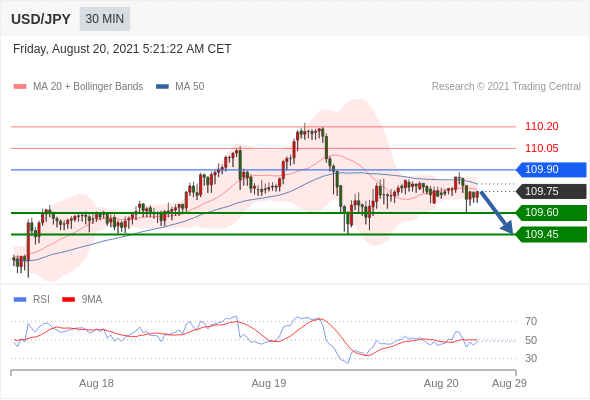The width and height of the screenshot is (590, 400).
Task: Select the 109.90 blue pivot price tag
Action: [x=551, y=170]
